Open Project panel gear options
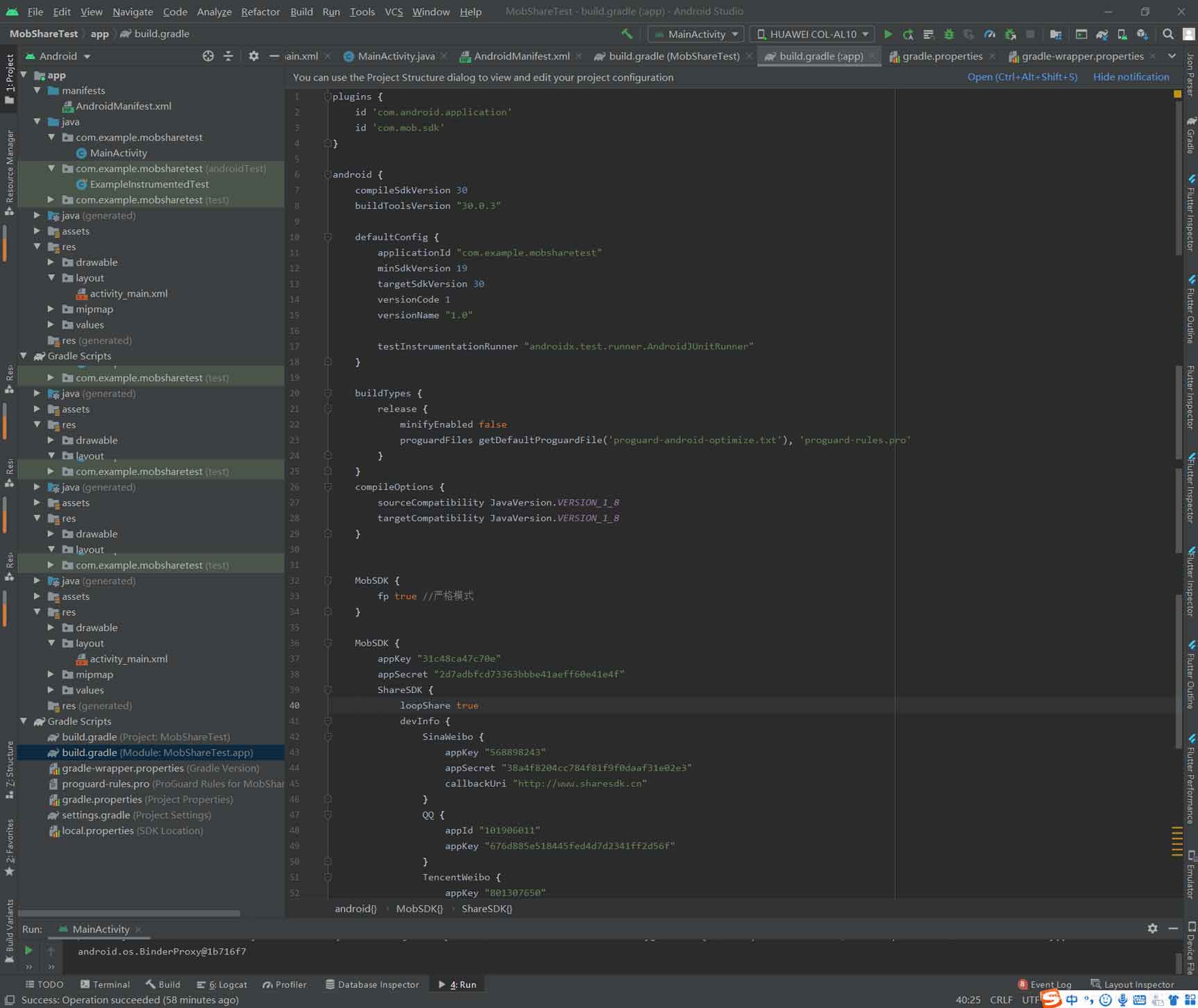 pos(253,56)
